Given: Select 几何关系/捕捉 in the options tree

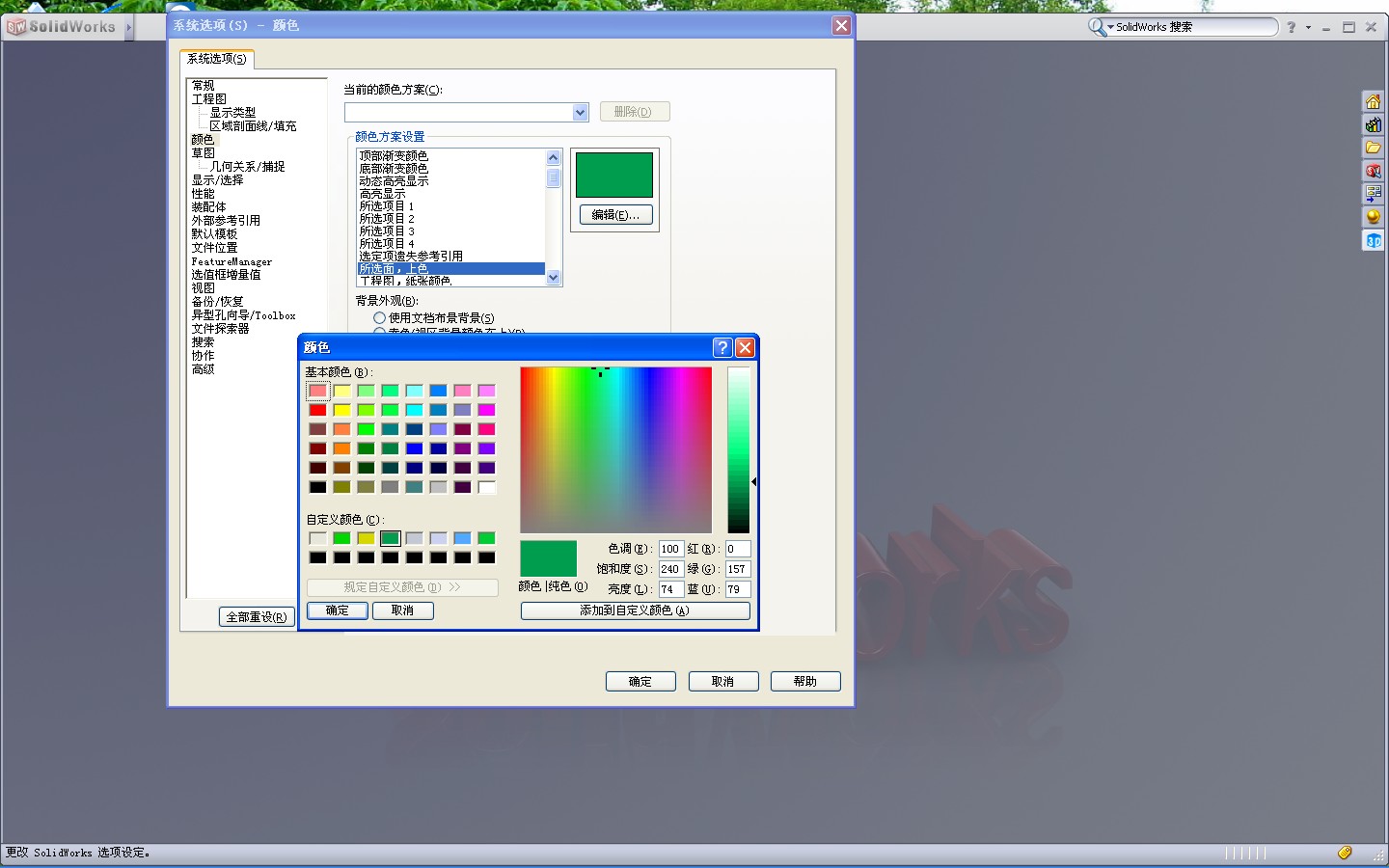Looking at the screenshot, I should coord(248,167).
